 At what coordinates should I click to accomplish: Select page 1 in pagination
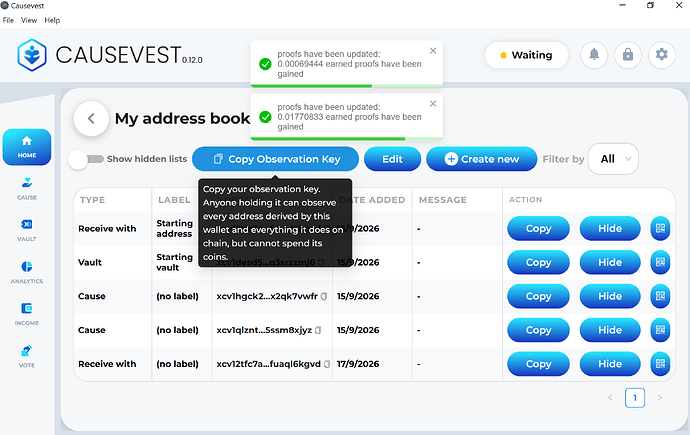(x=635, y=398)
